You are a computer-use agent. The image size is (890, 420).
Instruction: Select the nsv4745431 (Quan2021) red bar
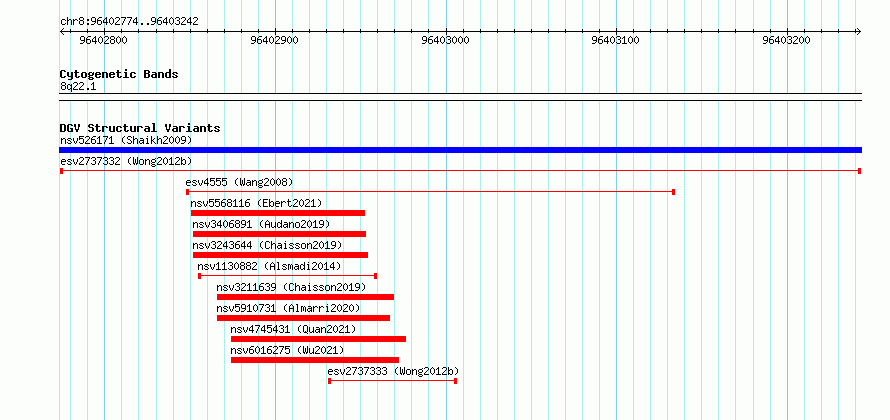(x=318, y=339)
